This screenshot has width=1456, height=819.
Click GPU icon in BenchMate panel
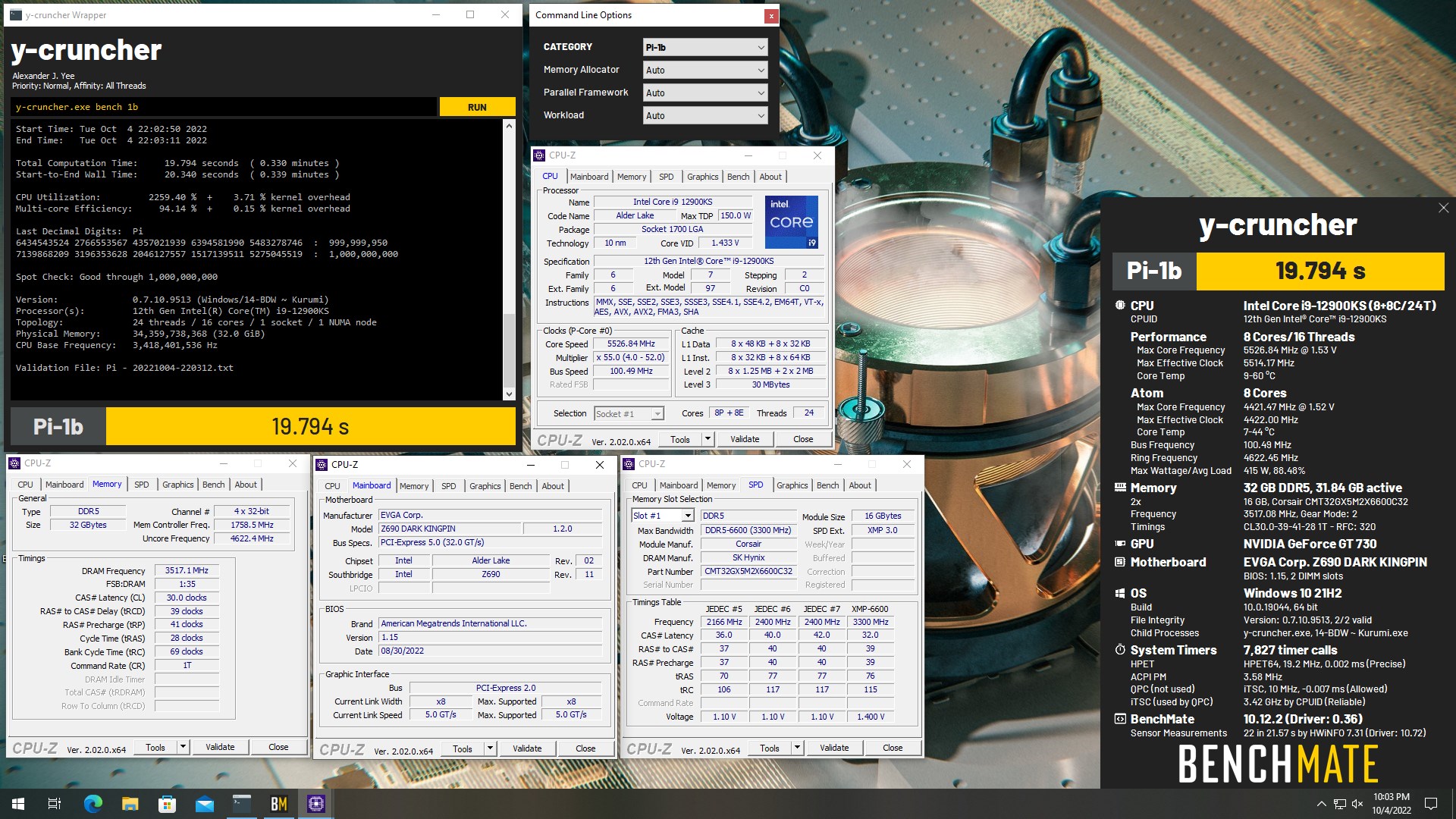1120,544
